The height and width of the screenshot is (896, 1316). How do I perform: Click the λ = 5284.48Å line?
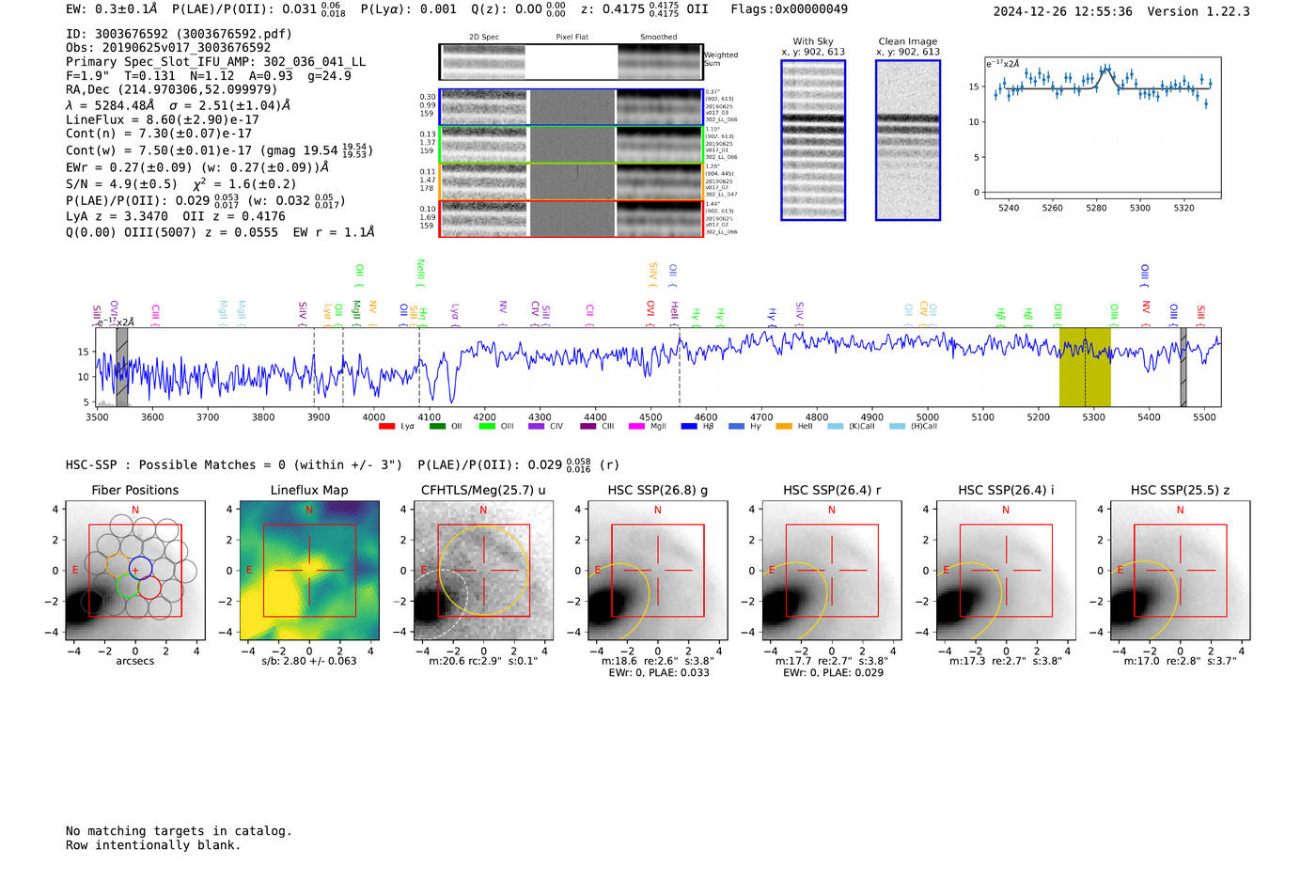(179, 105)
